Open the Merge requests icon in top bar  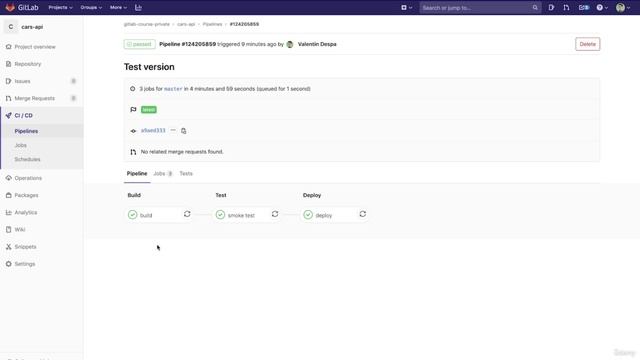point(566,7)
